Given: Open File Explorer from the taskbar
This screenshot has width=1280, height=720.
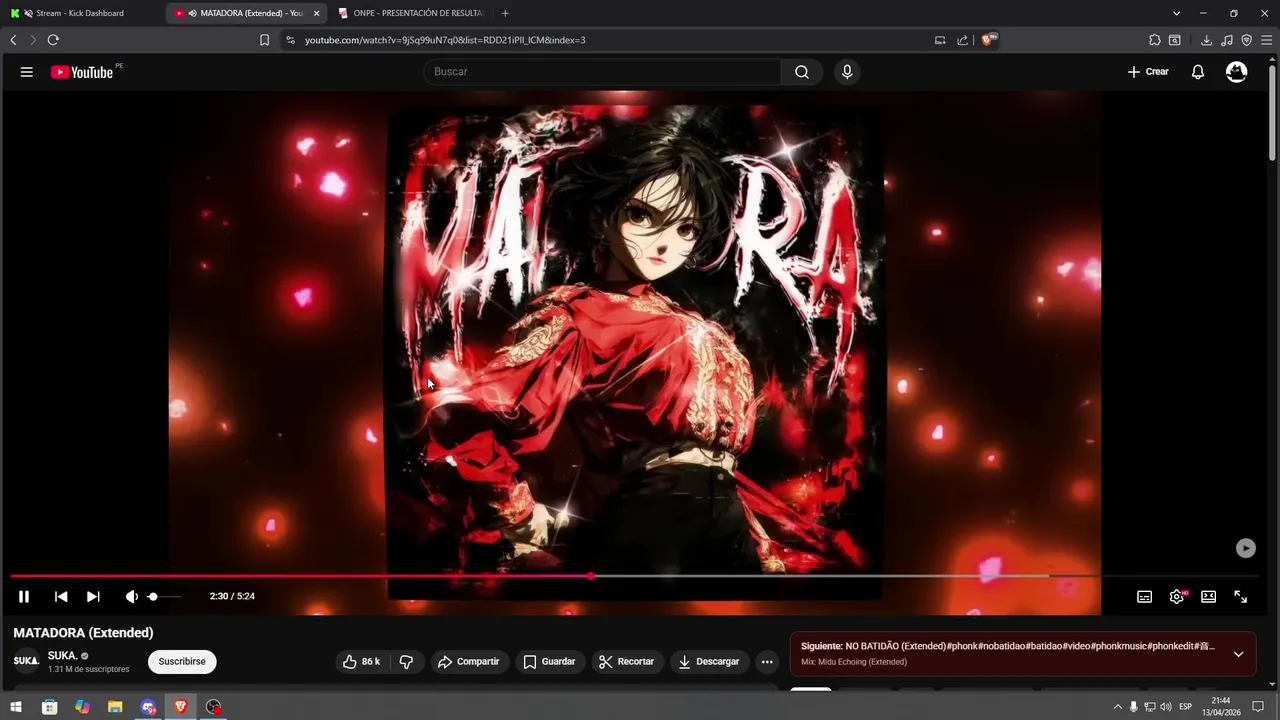Looking at the screenshot, I should [115, 707].
